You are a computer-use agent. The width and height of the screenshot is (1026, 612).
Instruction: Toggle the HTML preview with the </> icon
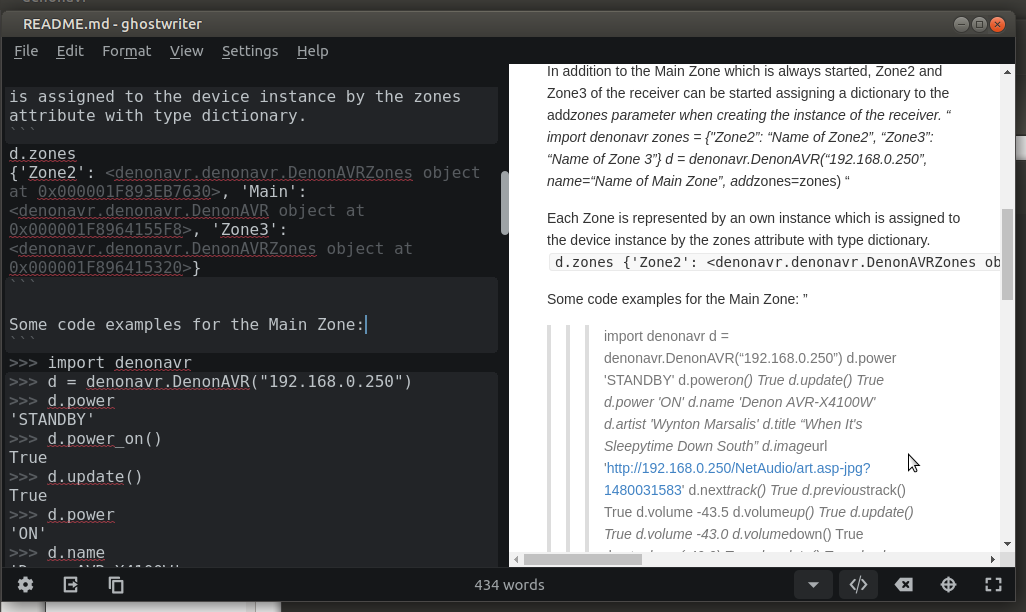(x=858, y=585)
